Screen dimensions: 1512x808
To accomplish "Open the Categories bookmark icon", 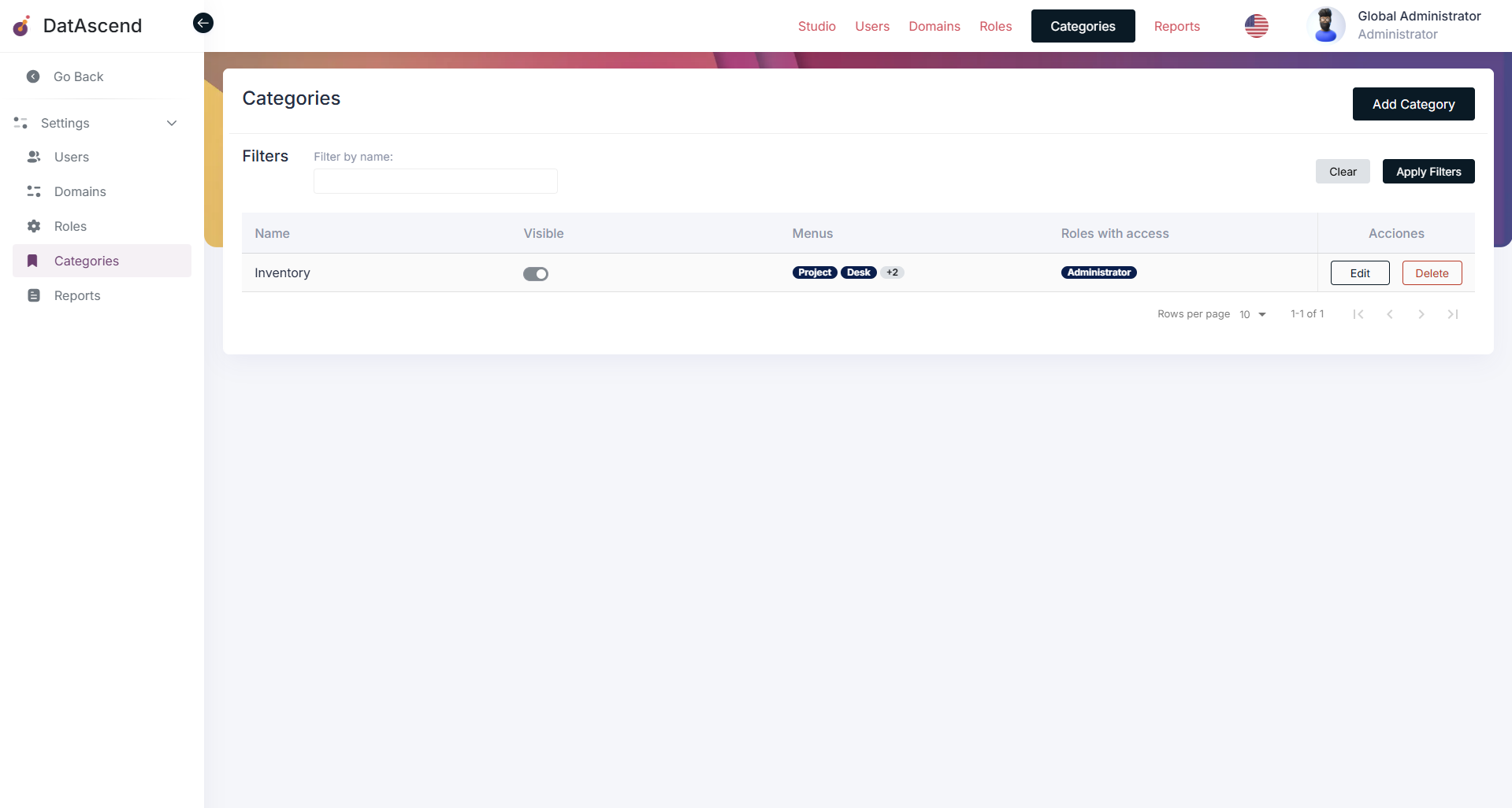I will click(x=32, y=261).
